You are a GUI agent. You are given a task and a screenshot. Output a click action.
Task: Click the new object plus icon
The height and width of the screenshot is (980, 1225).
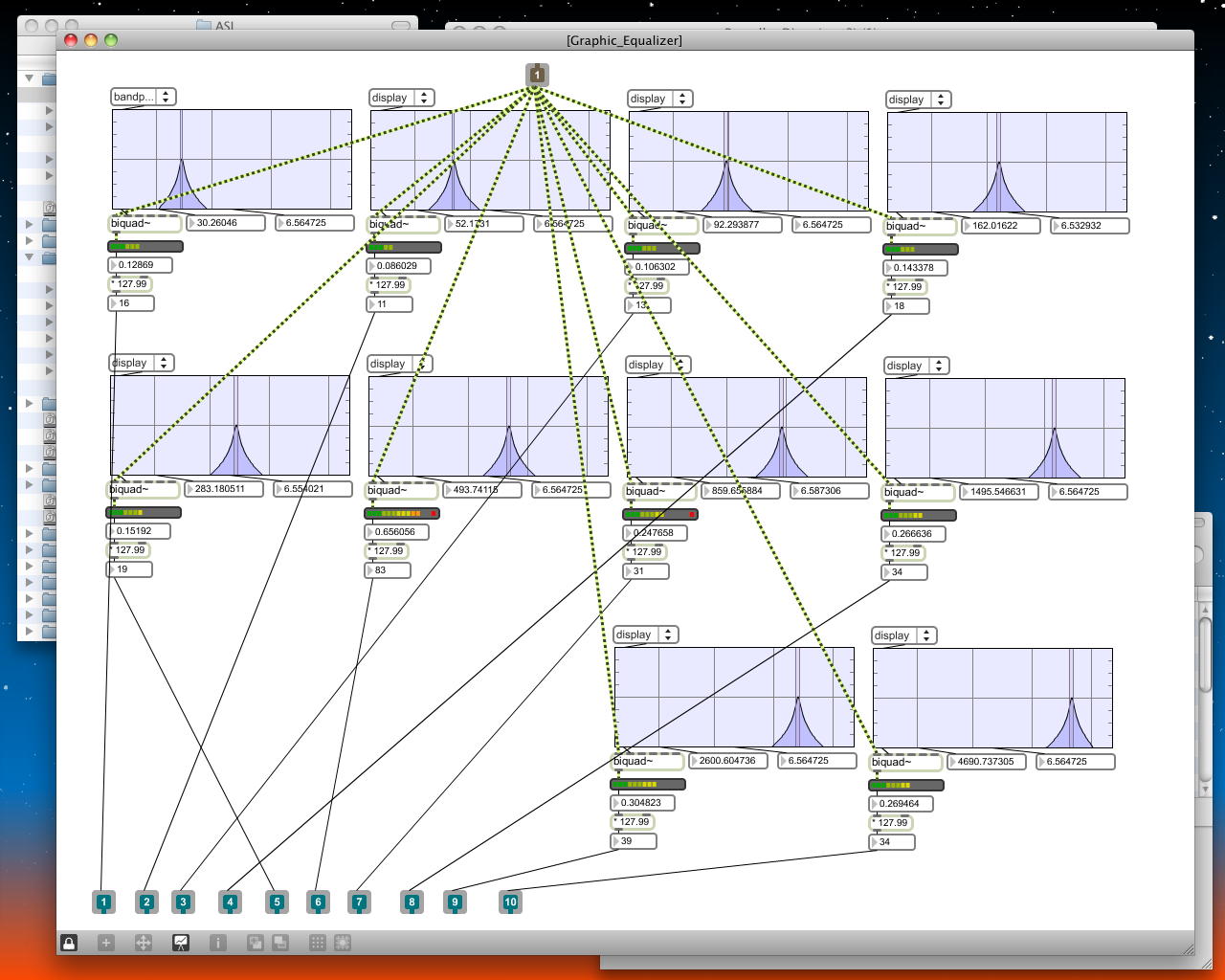pyautogui.click(x=106, y=943)
